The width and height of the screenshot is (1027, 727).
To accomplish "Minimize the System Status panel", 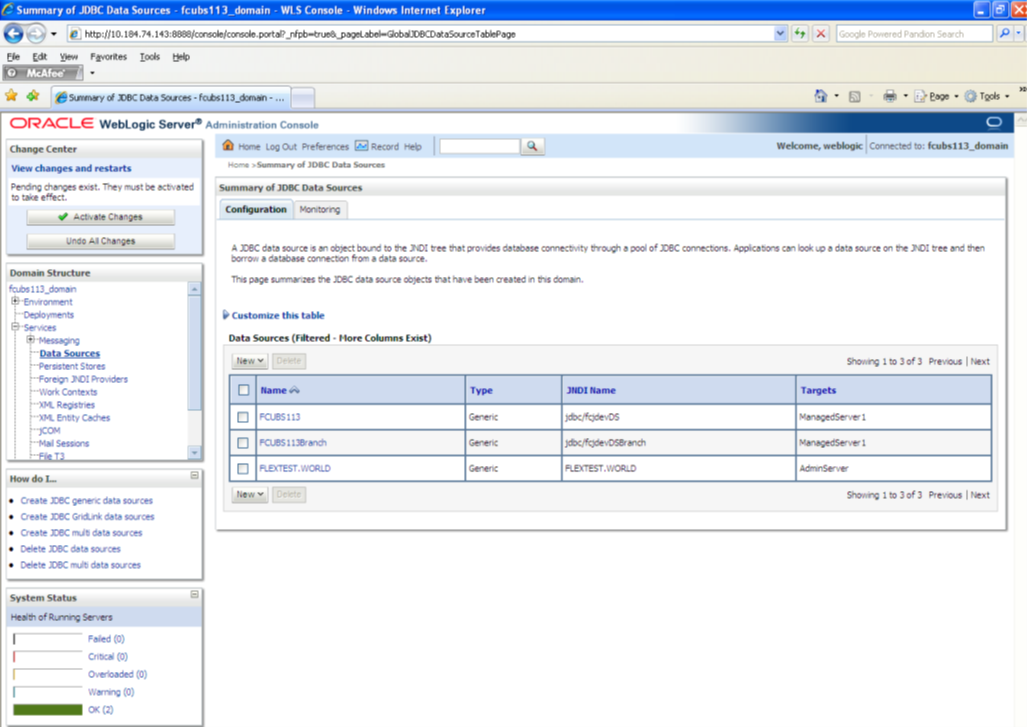I will (x=195, y=595).
